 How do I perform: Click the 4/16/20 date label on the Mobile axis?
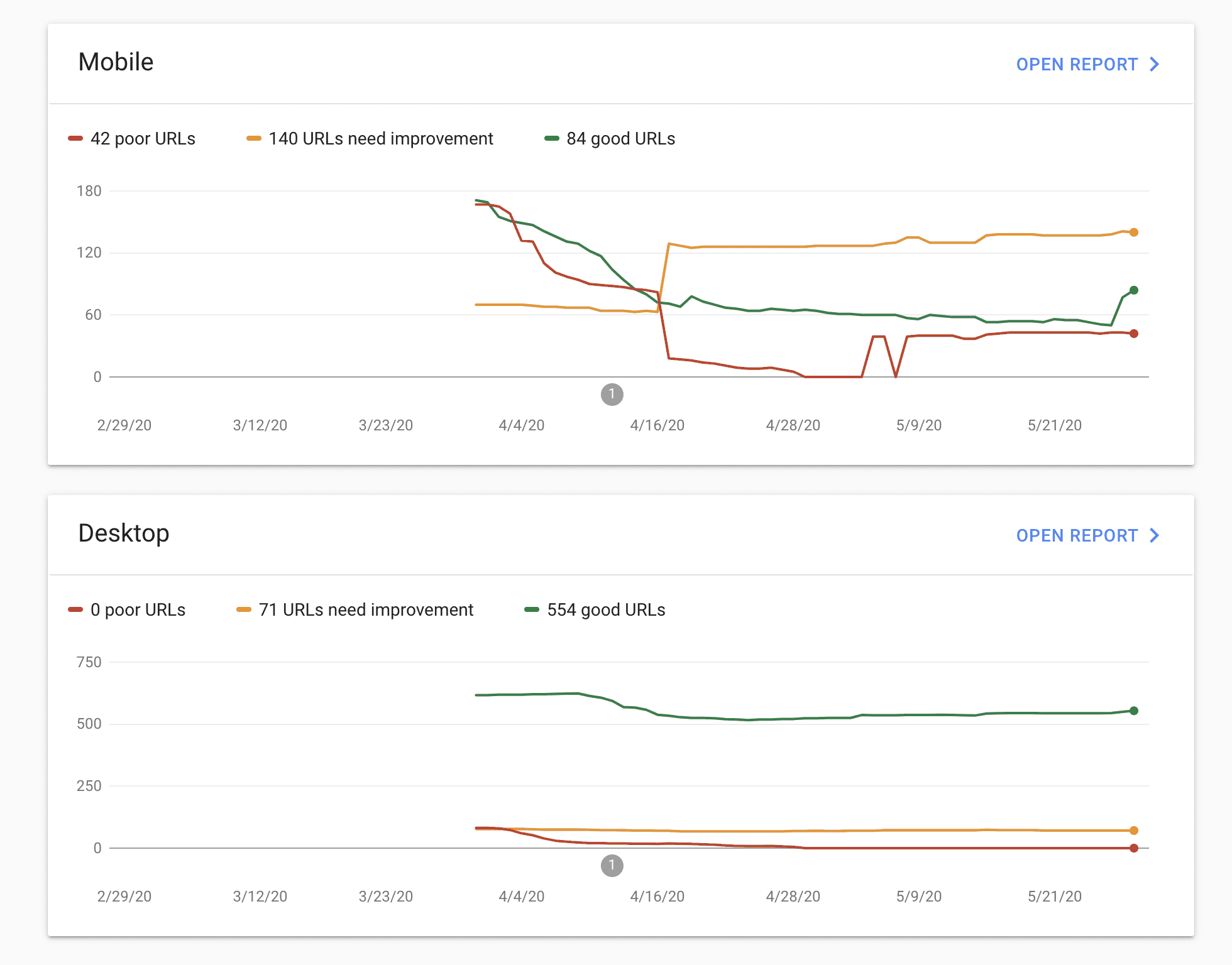coord(658,425)
